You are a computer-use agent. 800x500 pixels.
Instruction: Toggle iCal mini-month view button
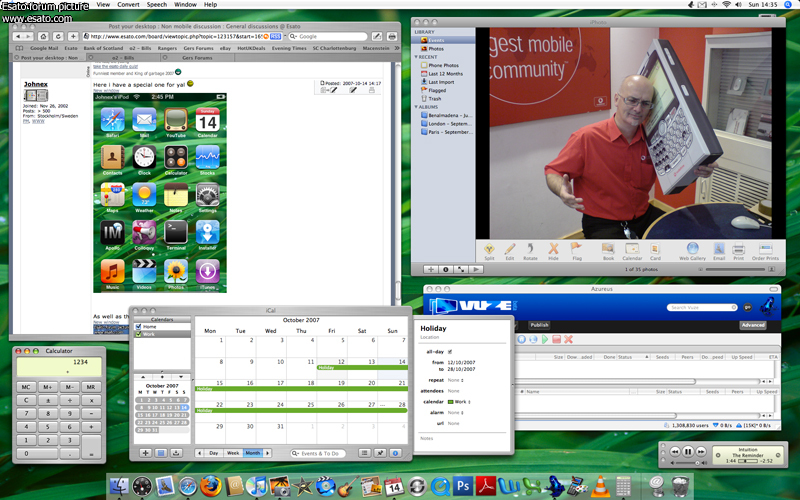pyautogui.click(x=161, y=453)
